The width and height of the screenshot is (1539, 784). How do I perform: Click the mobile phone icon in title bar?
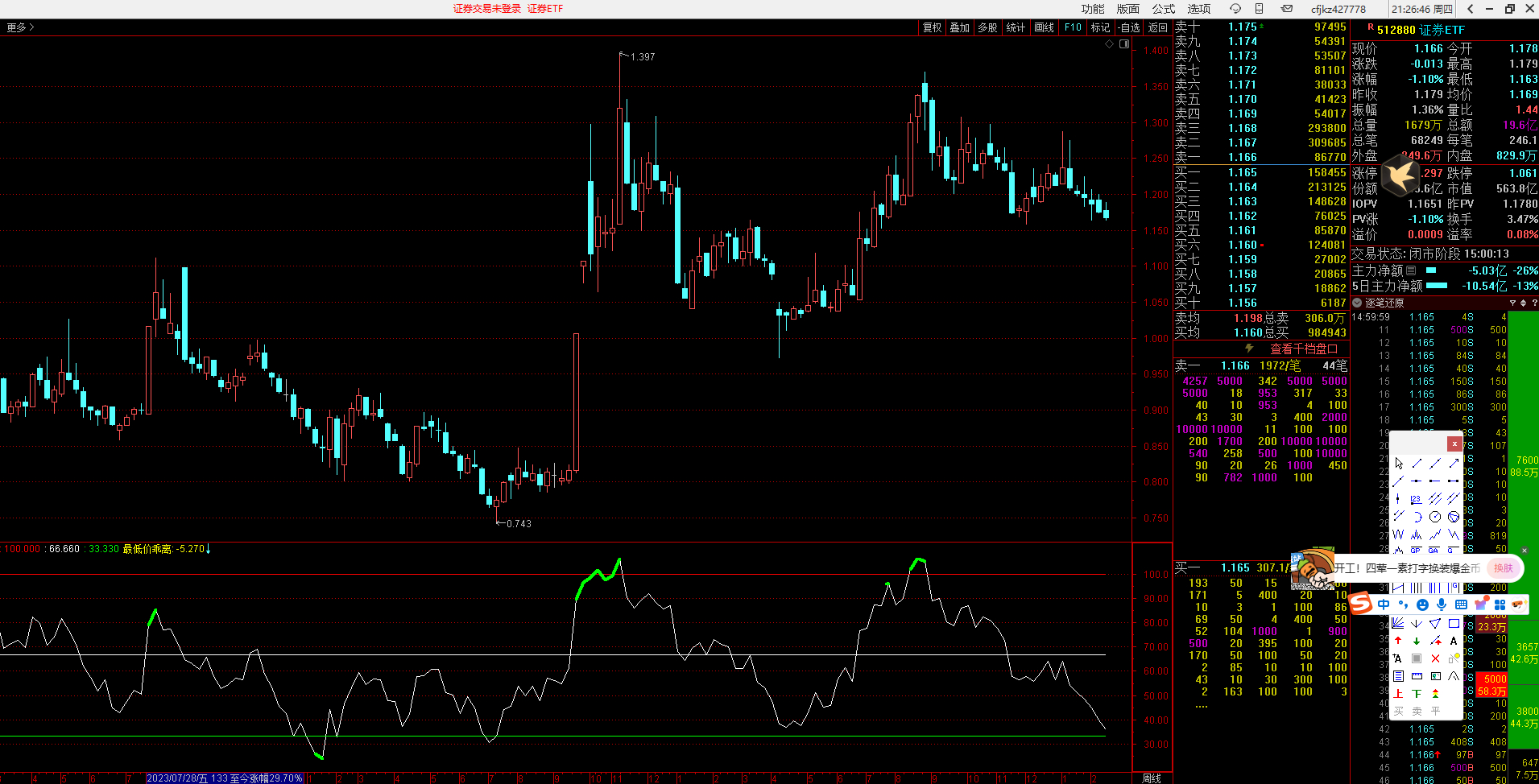[x=1260, y=9]
